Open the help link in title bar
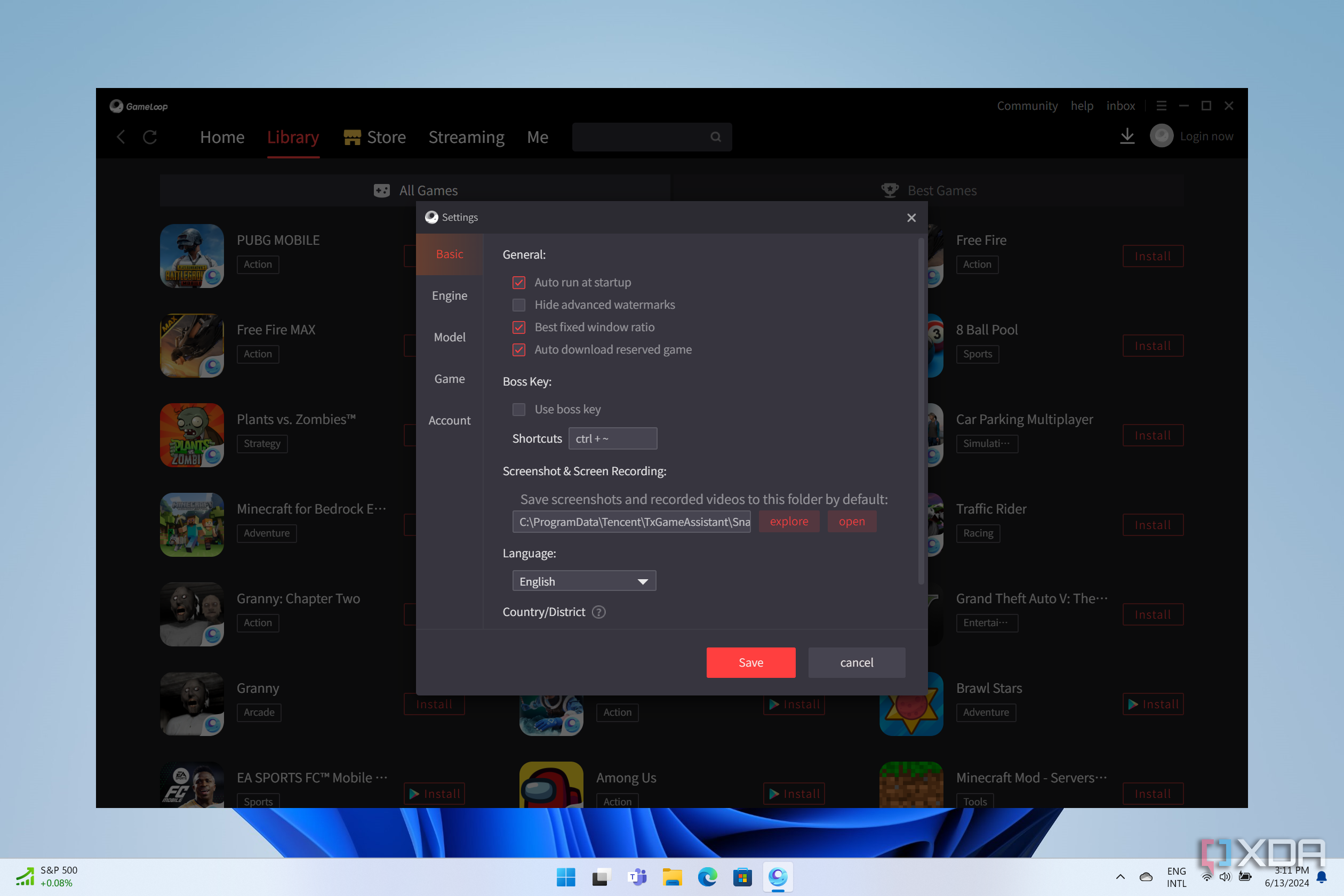1344x896 pixels. [x=1082, y=106]
